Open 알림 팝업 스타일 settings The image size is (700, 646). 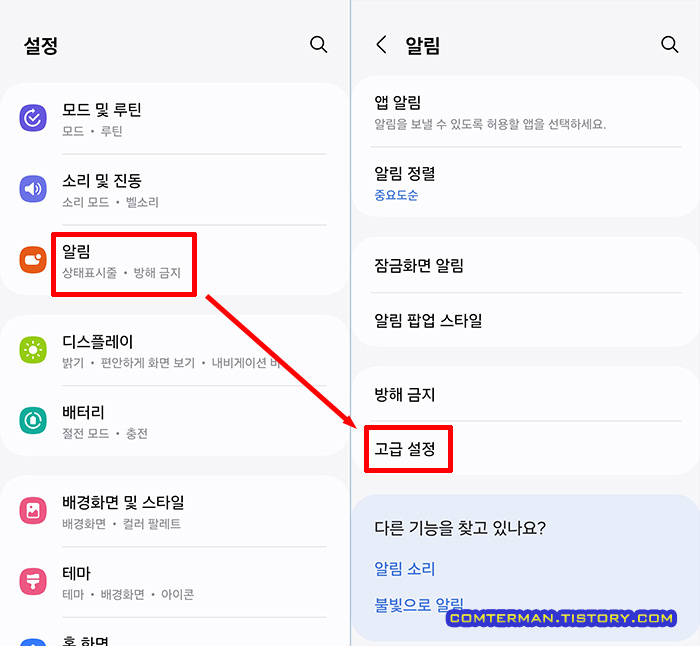(526, 320)
